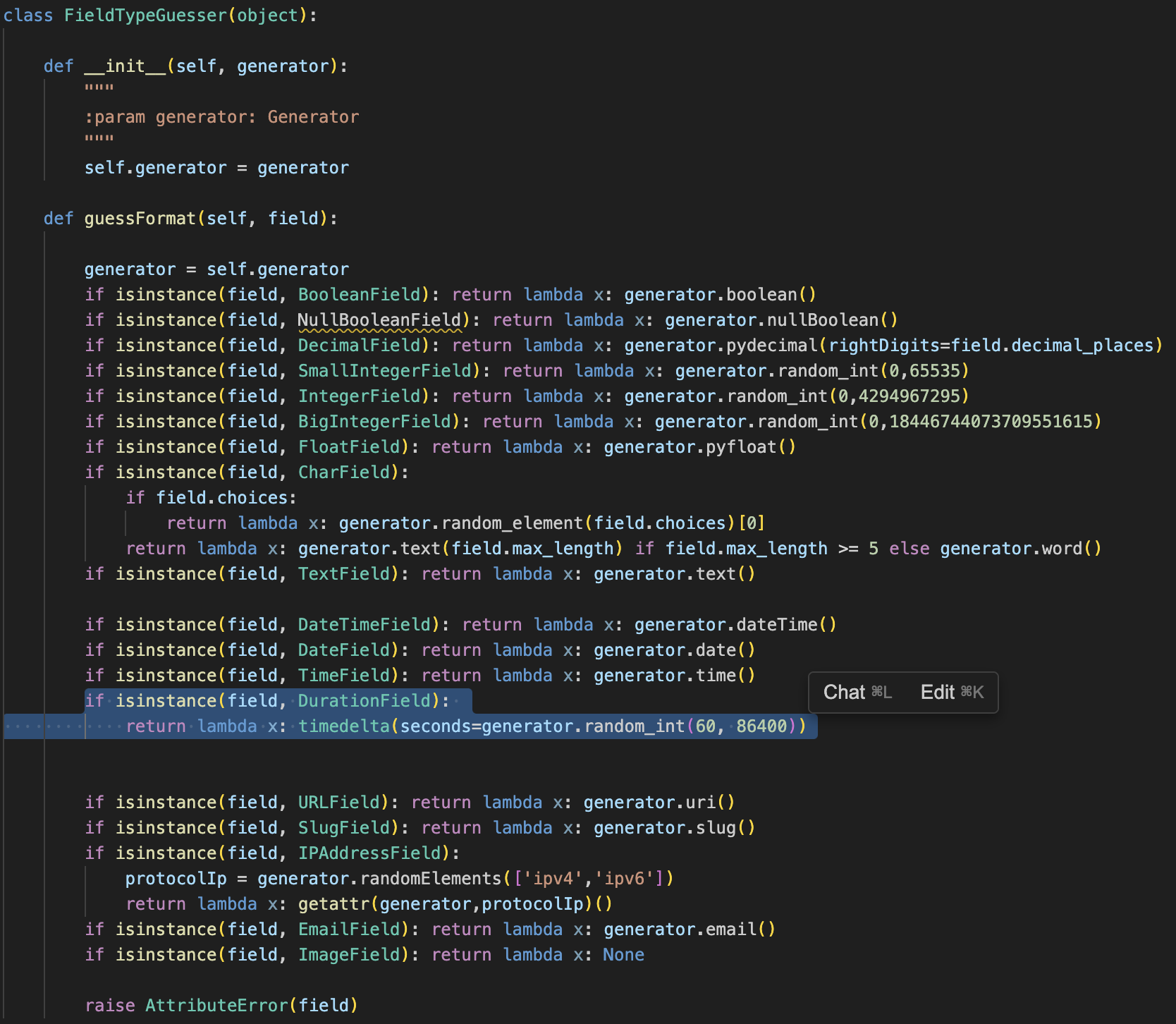Click the EmailField identifier

coord(349,929)
